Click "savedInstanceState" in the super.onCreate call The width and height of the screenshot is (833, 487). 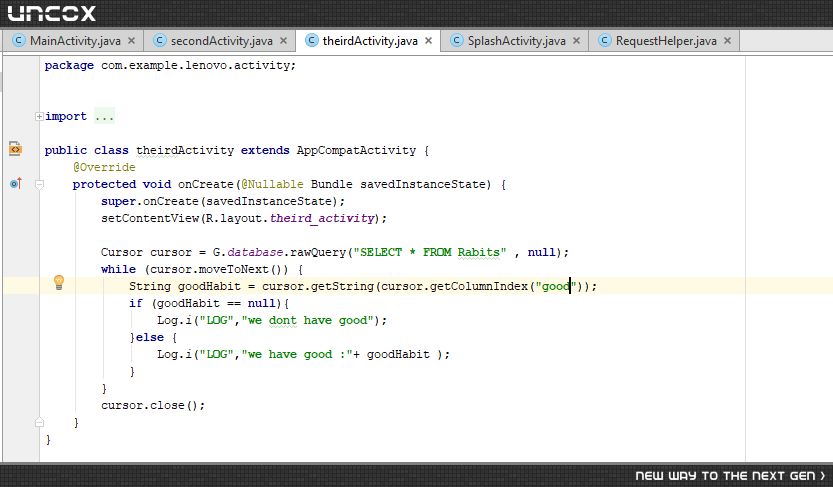[269, 201]
